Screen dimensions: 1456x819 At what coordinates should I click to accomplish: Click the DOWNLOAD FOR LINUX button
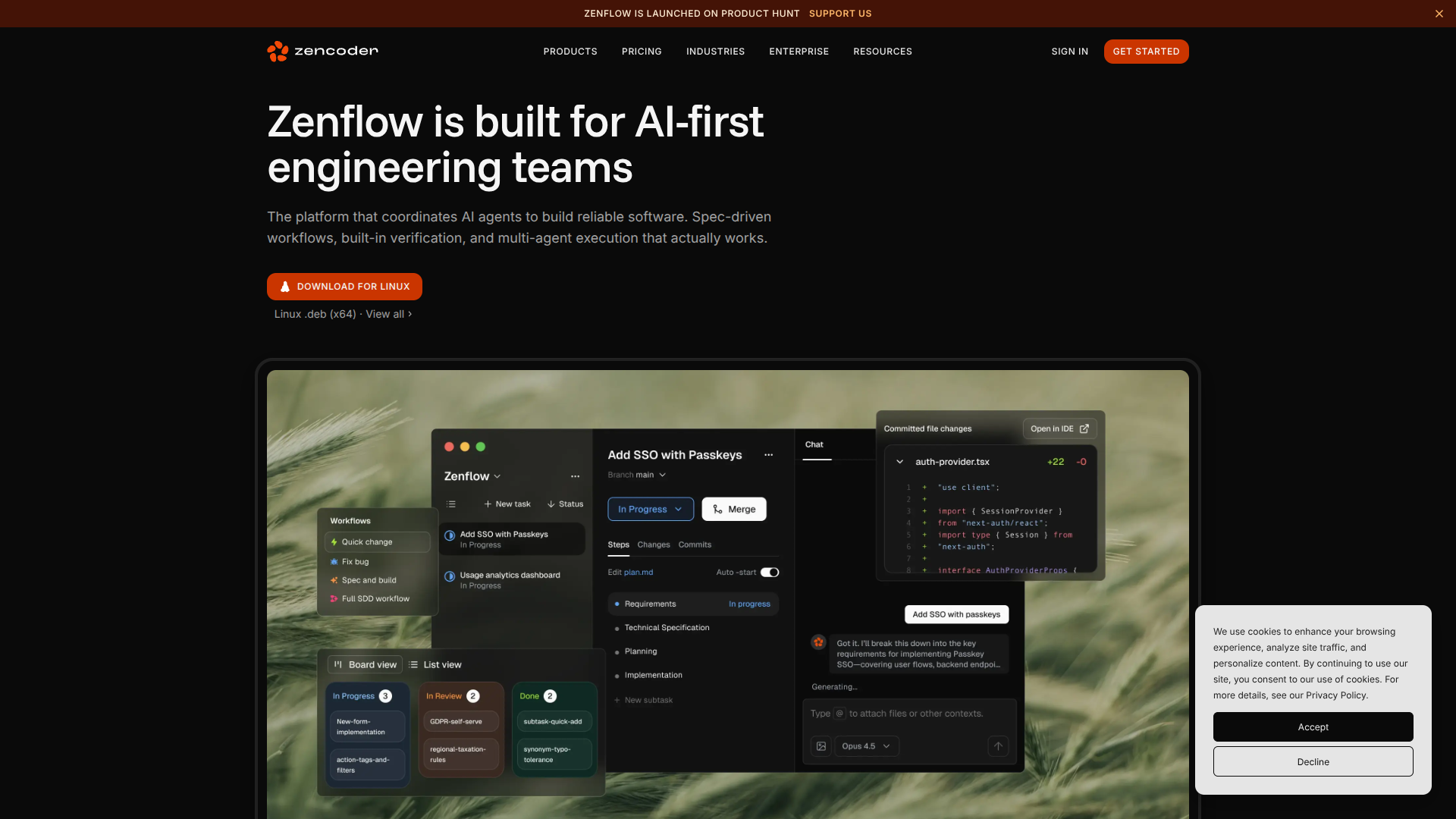344,286
